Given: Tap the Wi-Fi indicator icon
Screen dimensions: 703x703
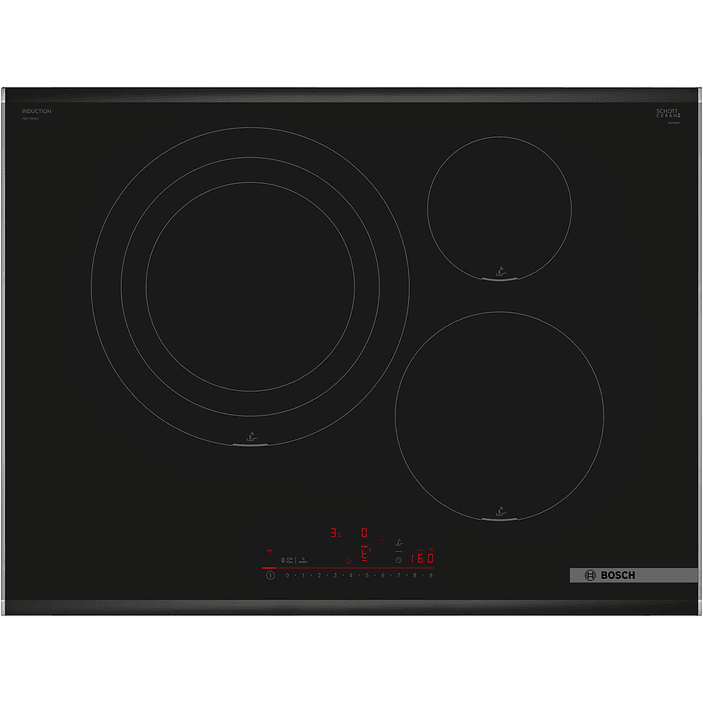Looking at the screenshot, I should (x=268, y=551).
